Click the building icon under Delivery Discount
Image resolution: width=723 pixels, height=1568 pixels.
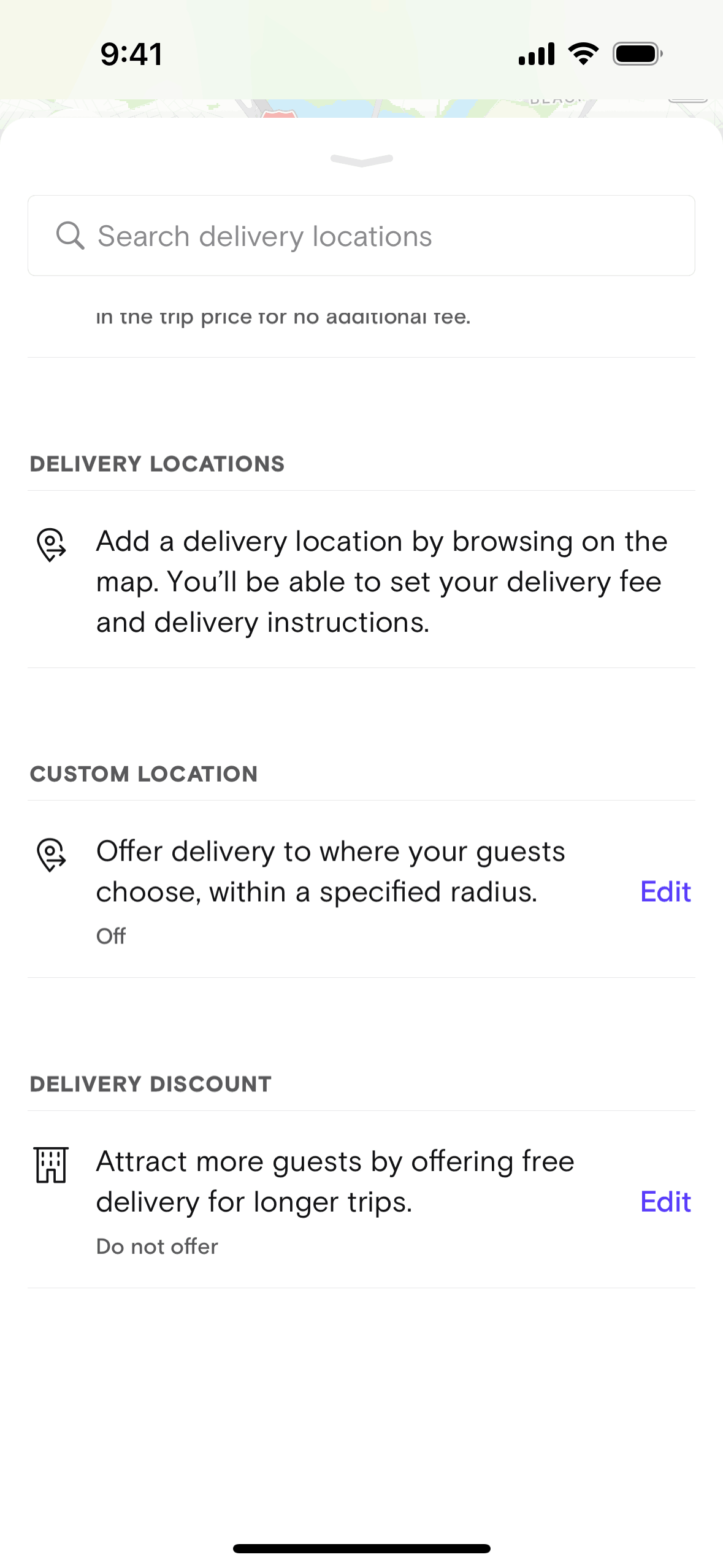point(52,1164)
